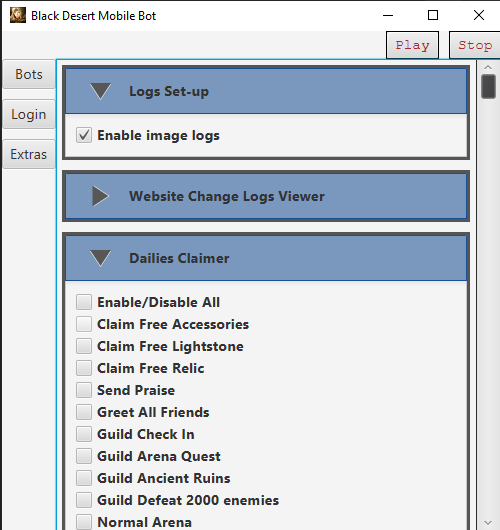The width and height of the screenshot is (500, 530).
Task: Tick the Guild Arena Quest checkbox
Action: tap(84, 456)
